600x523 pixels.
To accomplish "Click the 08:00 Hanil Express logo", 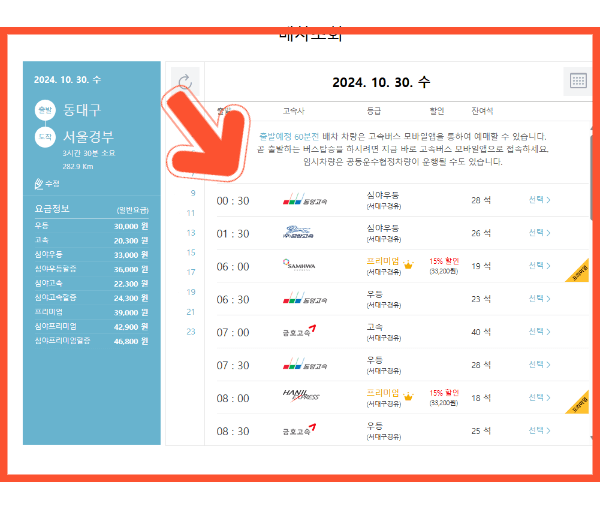I will (x=301, y=395).
